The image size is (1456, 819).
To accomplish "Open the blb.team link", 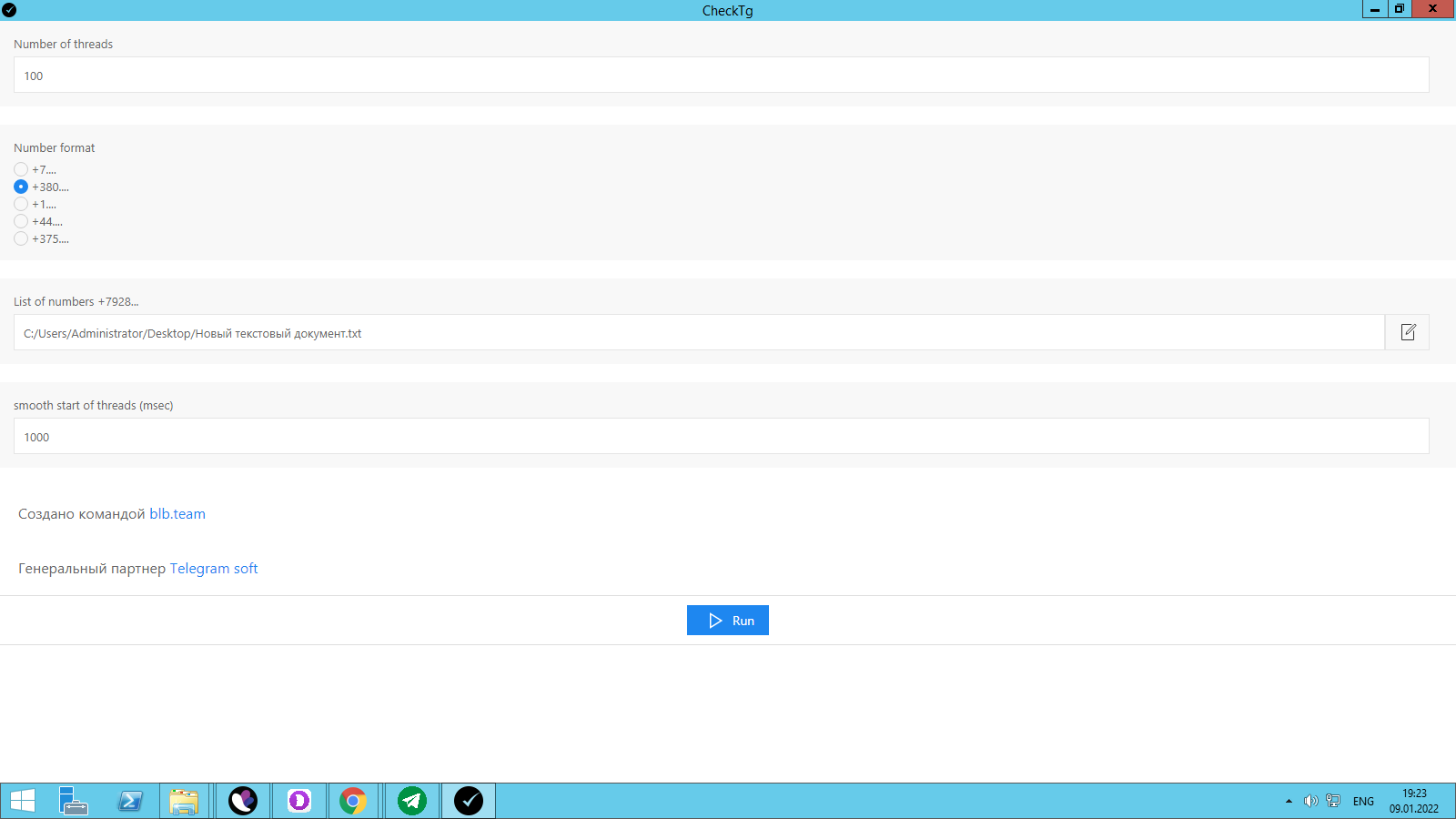I will [177, 514].
